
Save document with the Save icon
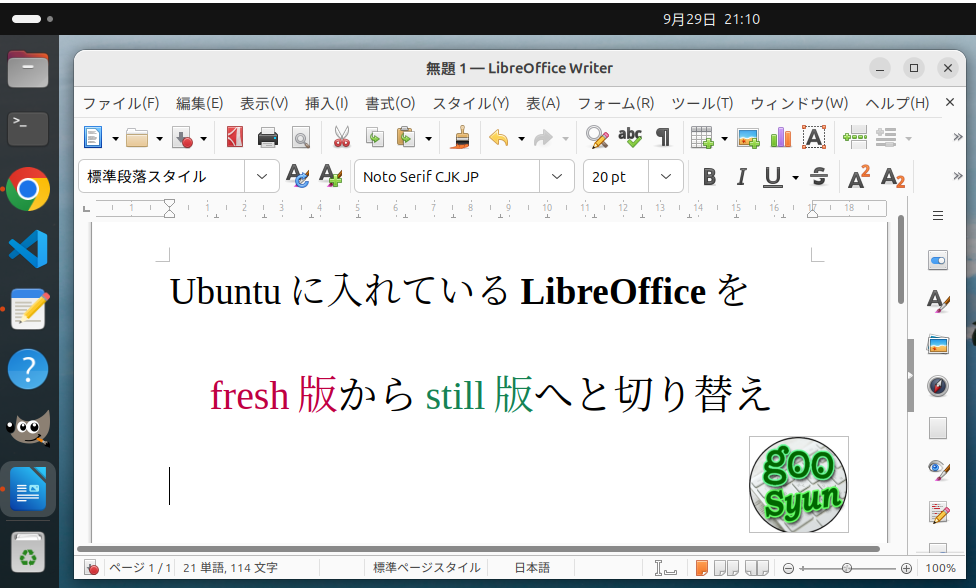click(182, 138)
